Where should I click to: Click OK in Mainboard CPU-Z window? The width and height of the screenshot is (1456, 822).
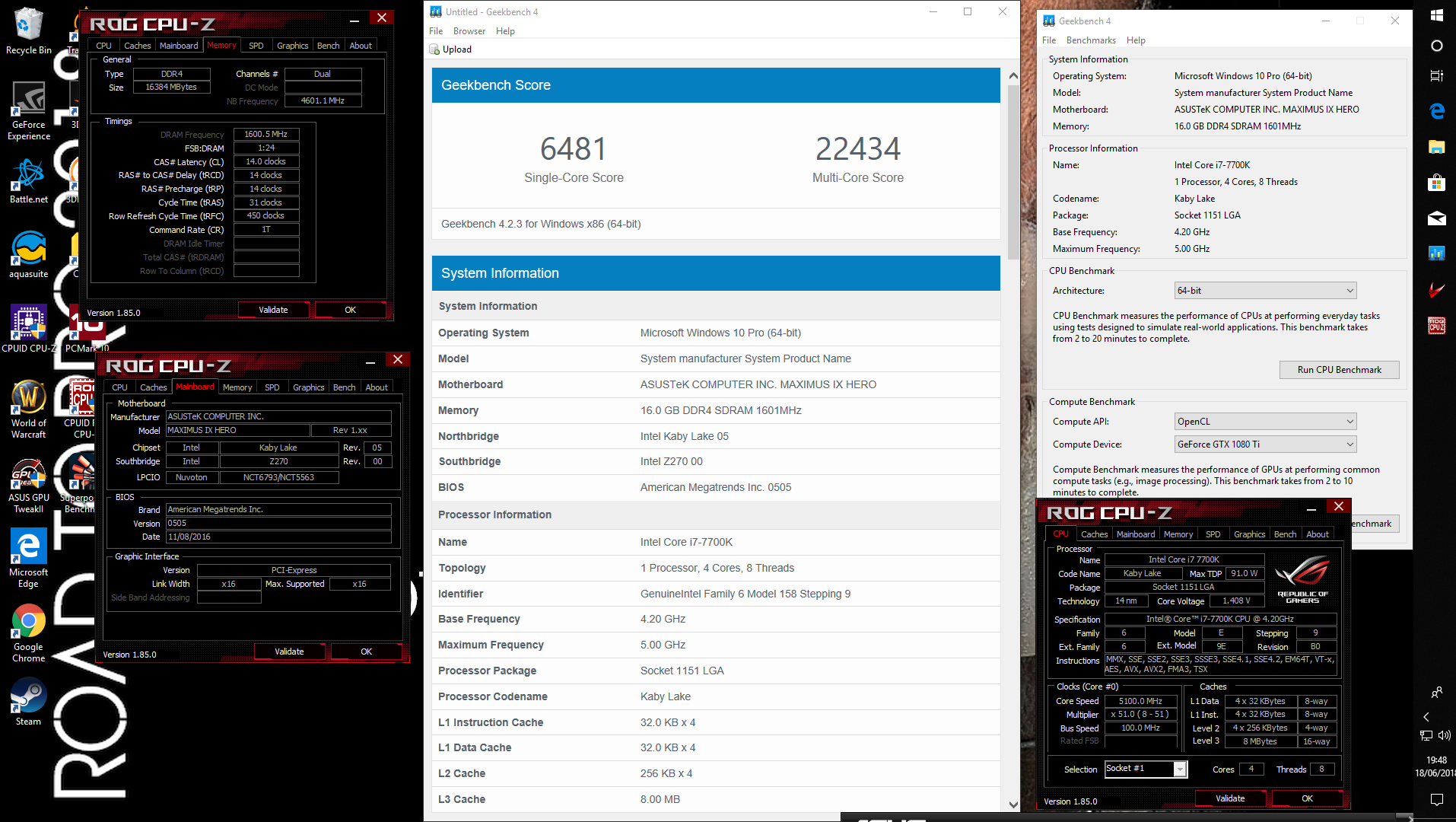pos(366,652)
